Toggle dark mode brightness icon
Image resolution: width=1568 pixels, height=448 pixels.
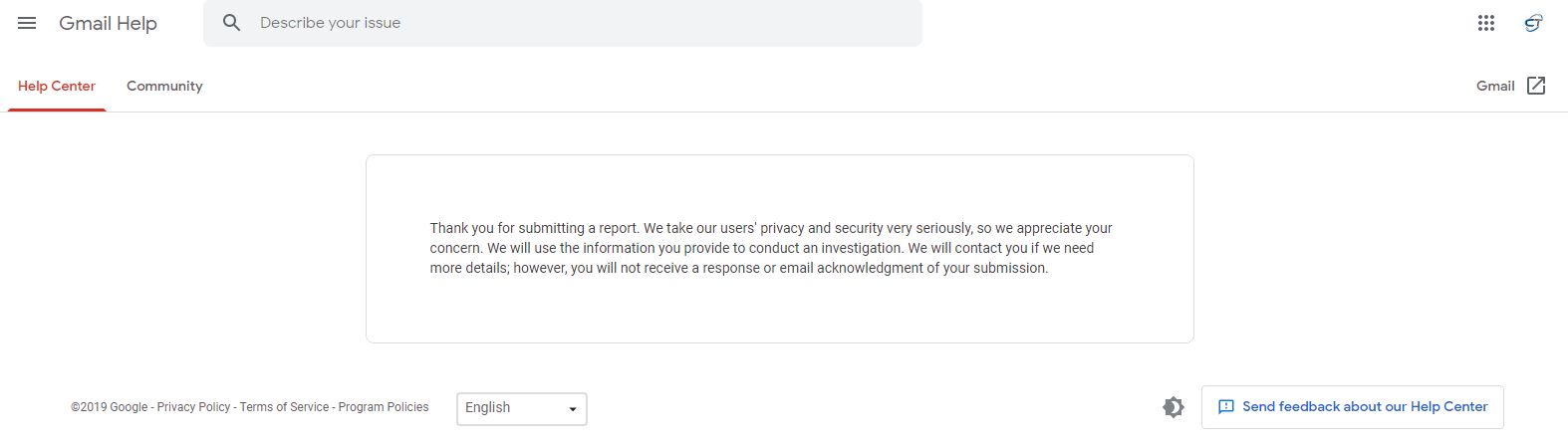coord(1174,407)
